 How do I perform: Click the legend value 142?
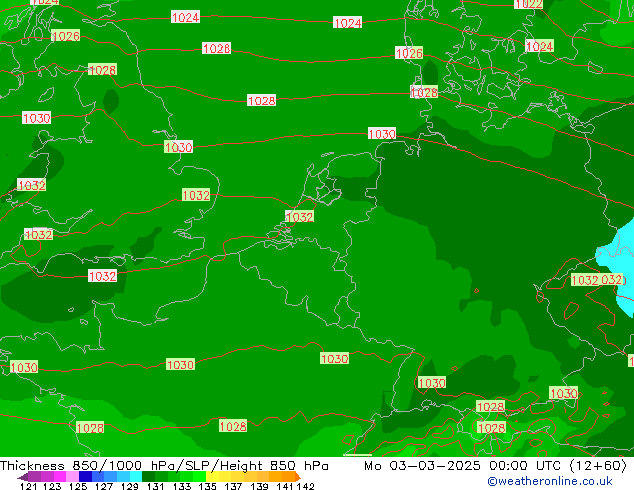click(x=306, y=486)
